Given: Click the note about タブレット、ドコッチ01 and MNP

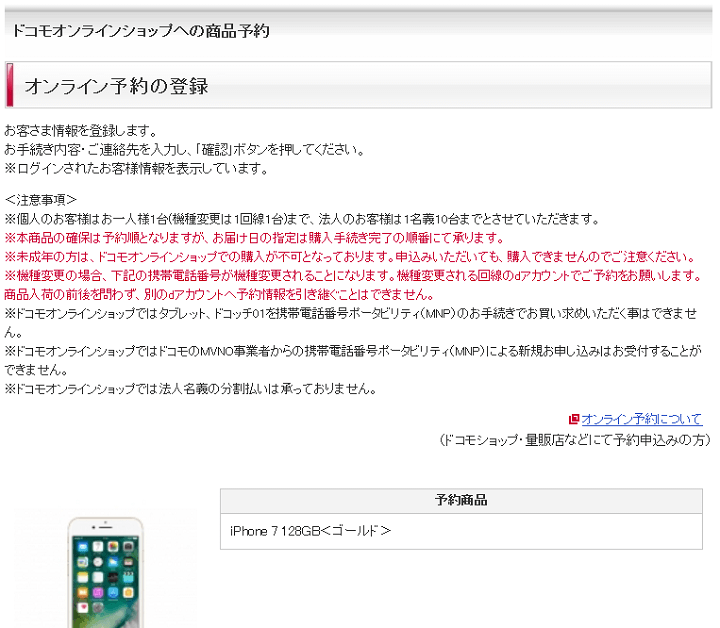Looking at the screenshot, I should click(x=351, y=322).
